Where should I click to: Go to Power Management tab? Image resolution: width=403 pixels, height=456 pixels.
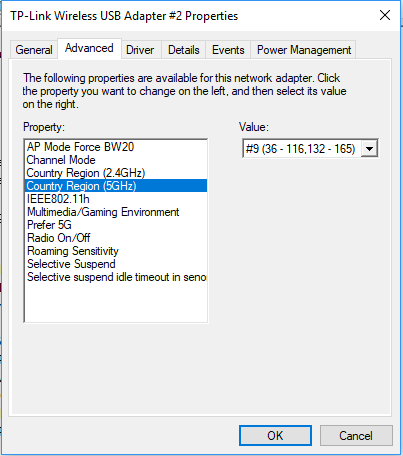pyautogui.click(x=304, y=50)
